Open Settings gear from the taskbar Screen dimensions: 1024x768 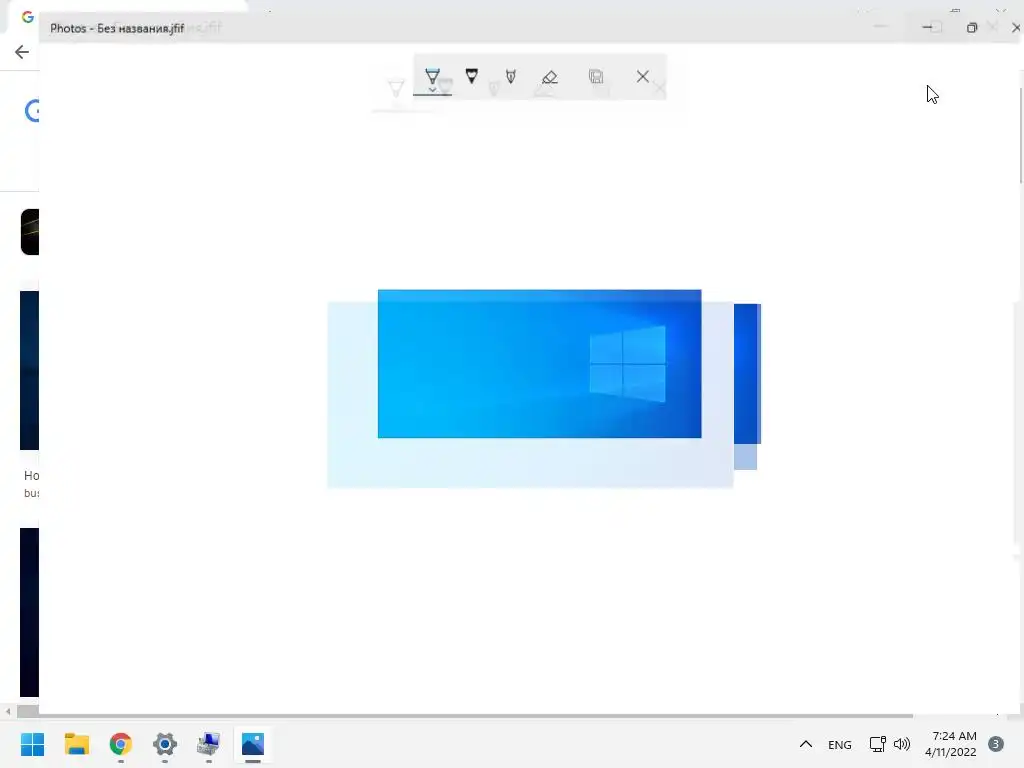(165, 744)
